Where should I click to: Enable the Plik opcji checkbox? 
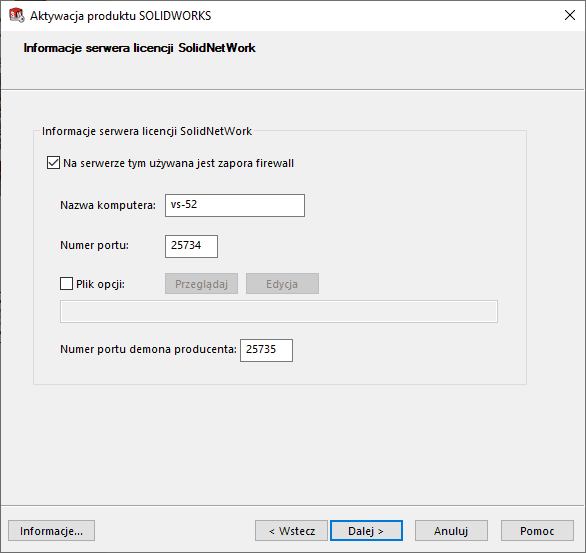(67, 284)
